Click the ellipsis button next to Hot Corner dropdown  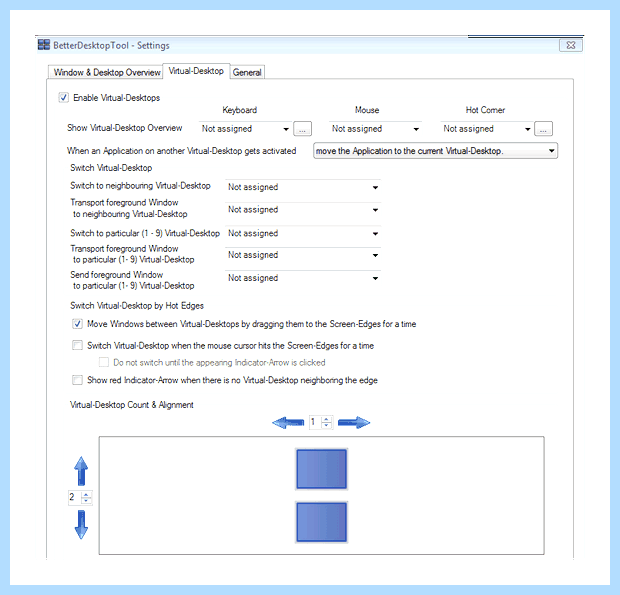[543, 129]
